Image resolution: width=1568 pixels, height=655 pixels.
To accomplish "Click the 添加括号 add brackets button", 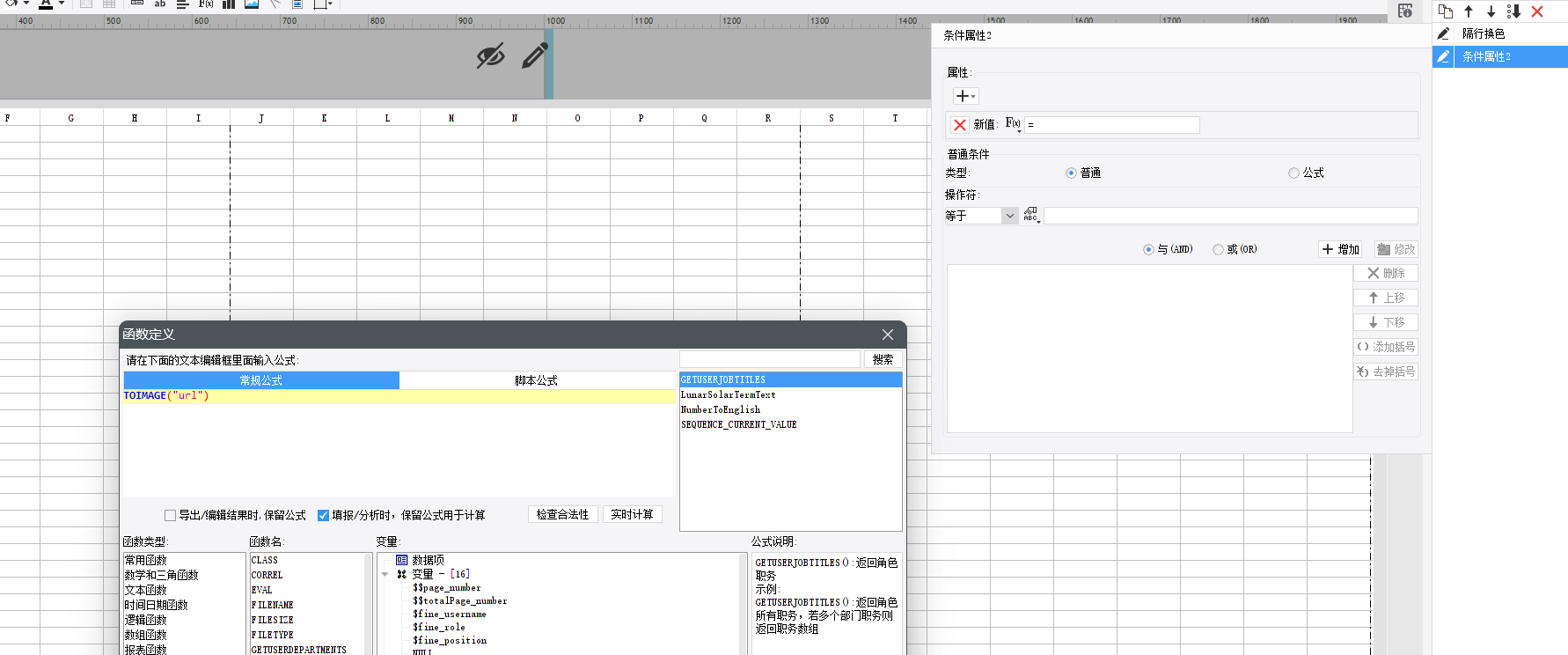I will pos(1386,347).
